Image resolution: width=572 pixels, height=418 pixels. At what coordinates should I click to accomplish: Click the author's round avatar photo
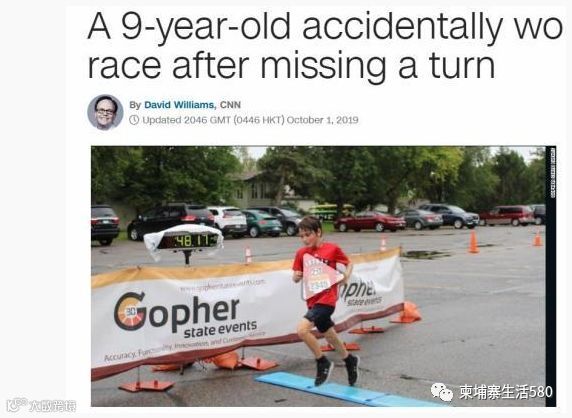(x=105, y=112)
